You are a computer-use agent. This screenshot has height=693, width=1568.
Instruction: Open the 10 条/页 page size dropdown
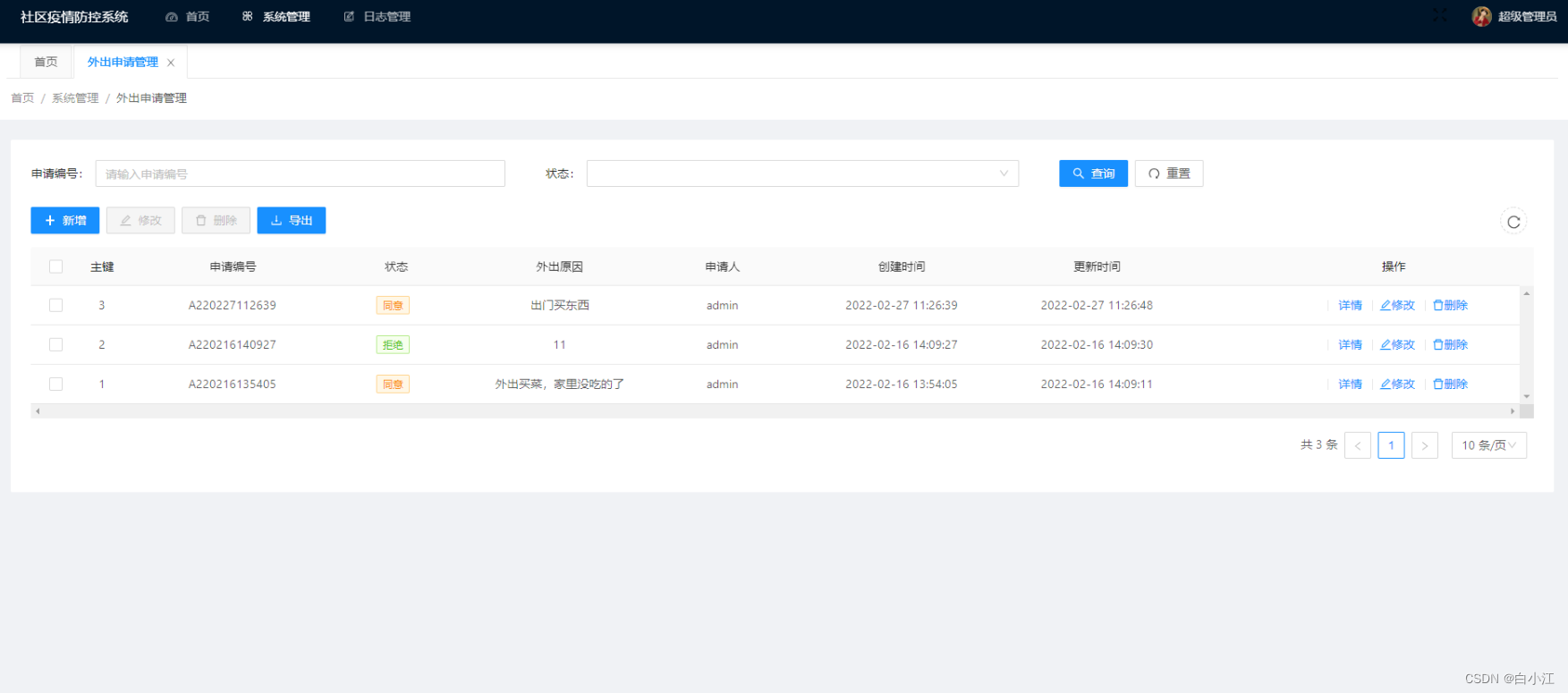click(1489, 445)
